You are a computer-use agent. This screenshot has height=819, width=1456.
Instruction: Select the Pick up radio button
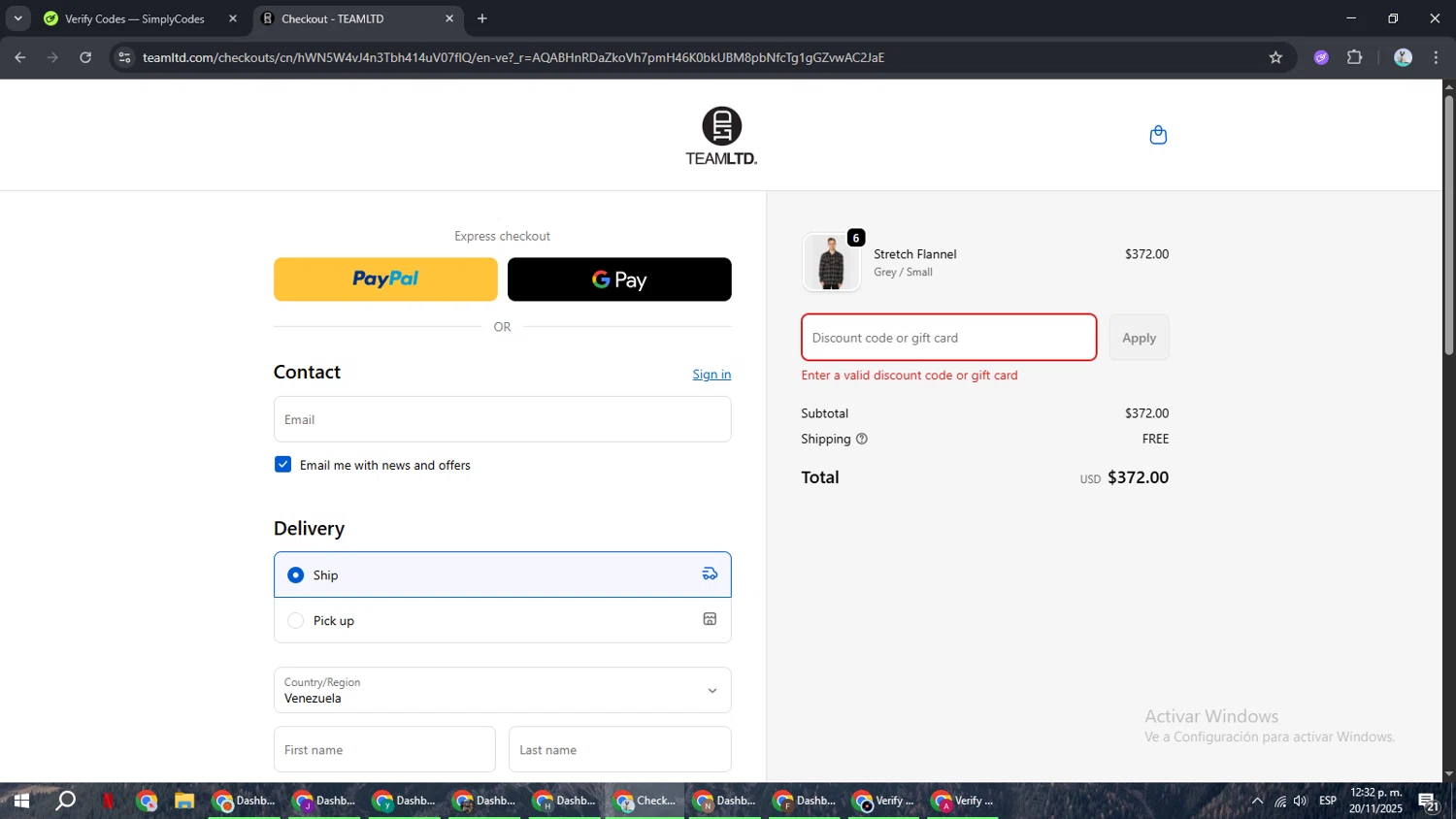point(296,620)
